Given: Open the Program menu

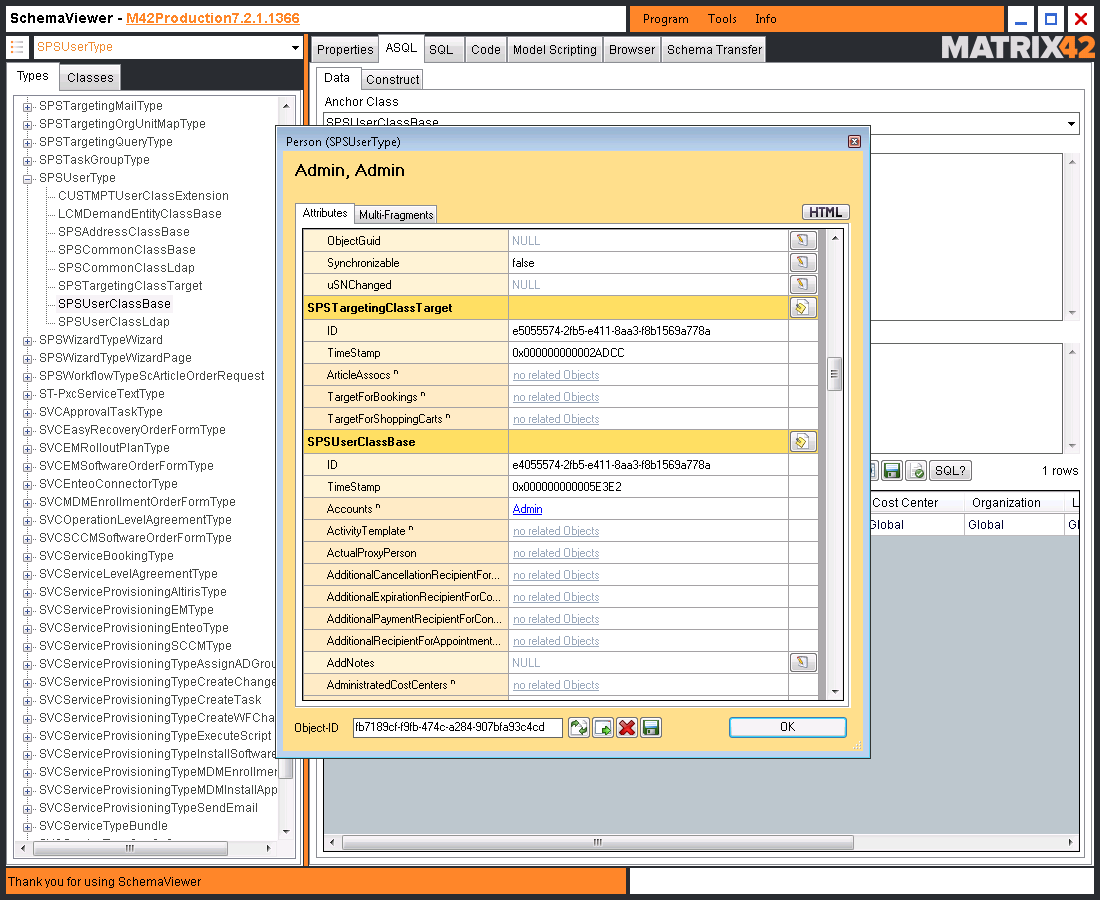Looking at the screenshot, I should (x=665, y=19).
